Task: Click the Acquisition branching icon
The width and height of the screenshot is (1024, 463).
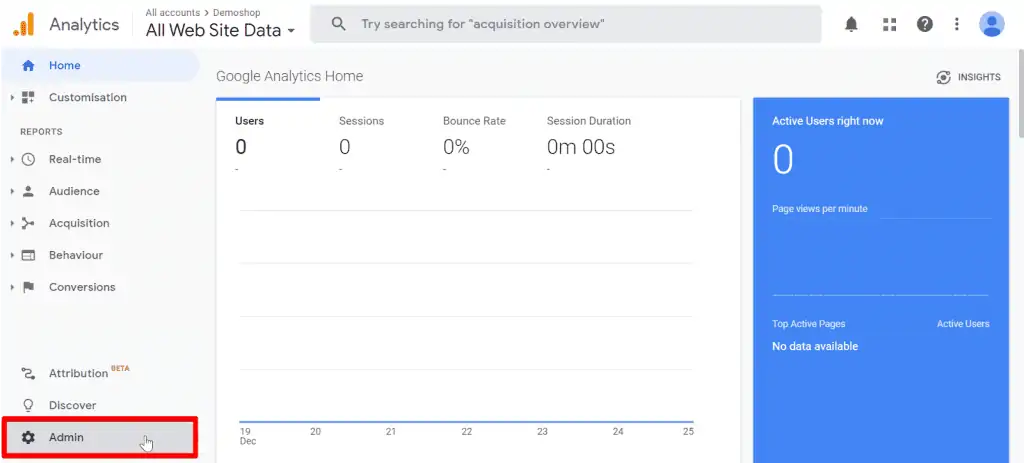Action: [x=28, y=223]
